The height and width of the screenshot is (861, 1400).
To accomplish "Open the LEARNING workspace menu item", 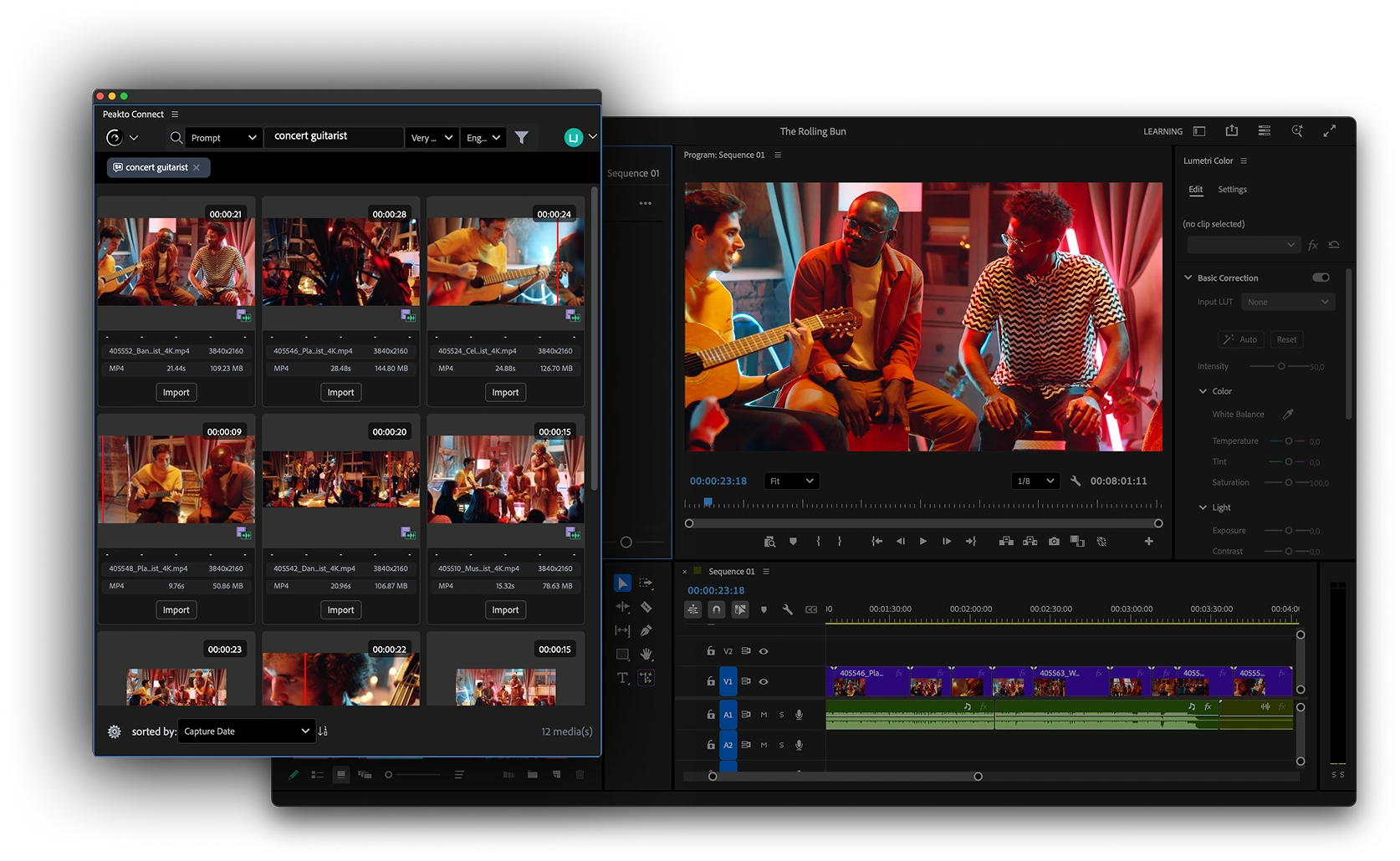I will pyautogui.click(x=1162, y=131).
